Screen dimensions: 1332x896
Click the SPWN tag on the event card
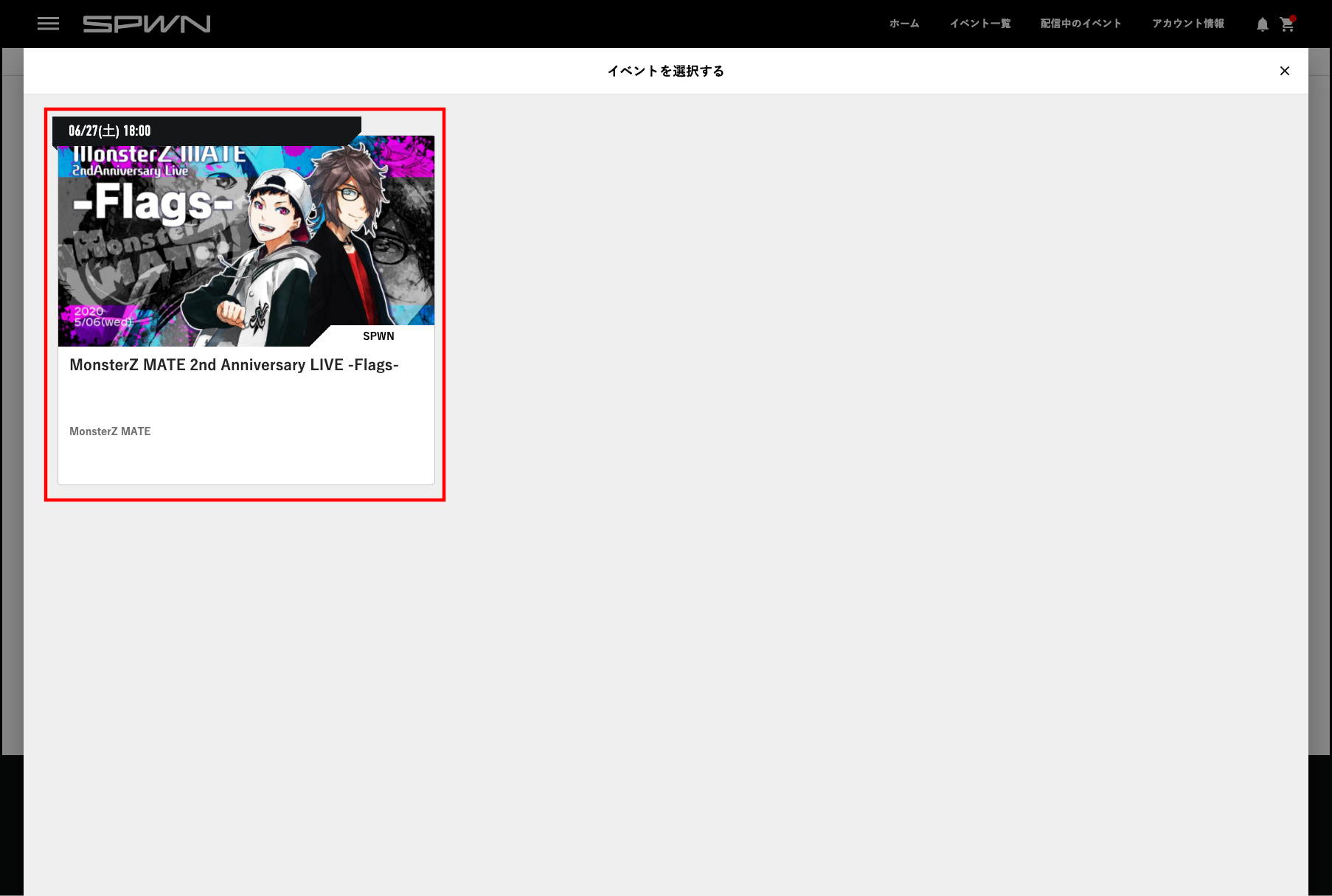(x=378, y=336)
